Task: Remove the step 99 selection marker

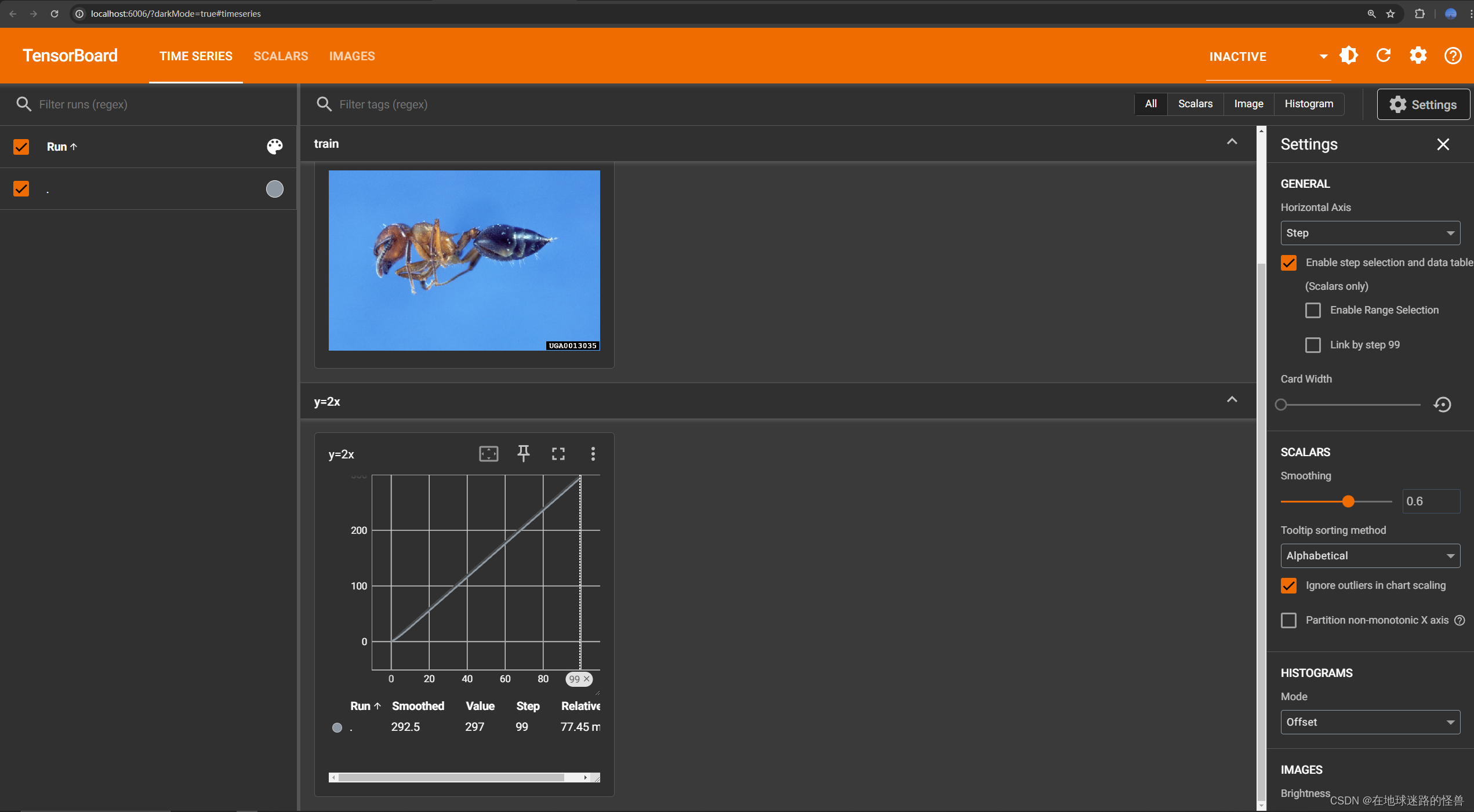Action: [587, 679]
